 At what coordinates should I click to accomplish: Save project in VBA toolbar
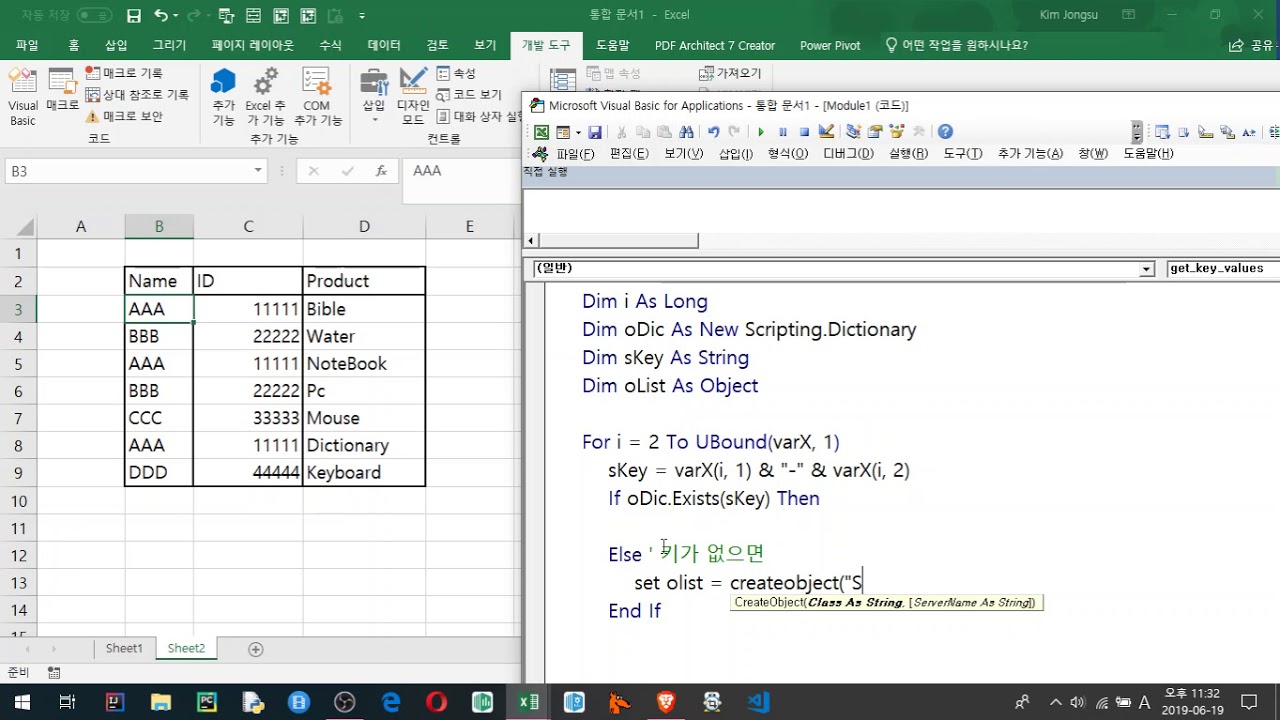595,132
